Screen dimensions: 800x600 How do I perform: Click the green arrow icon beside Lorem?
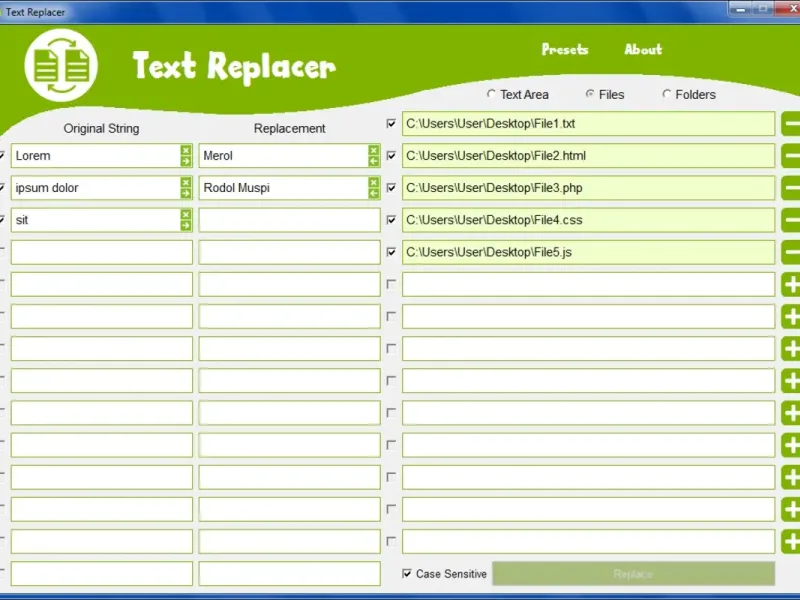click(x=186, y=161)
